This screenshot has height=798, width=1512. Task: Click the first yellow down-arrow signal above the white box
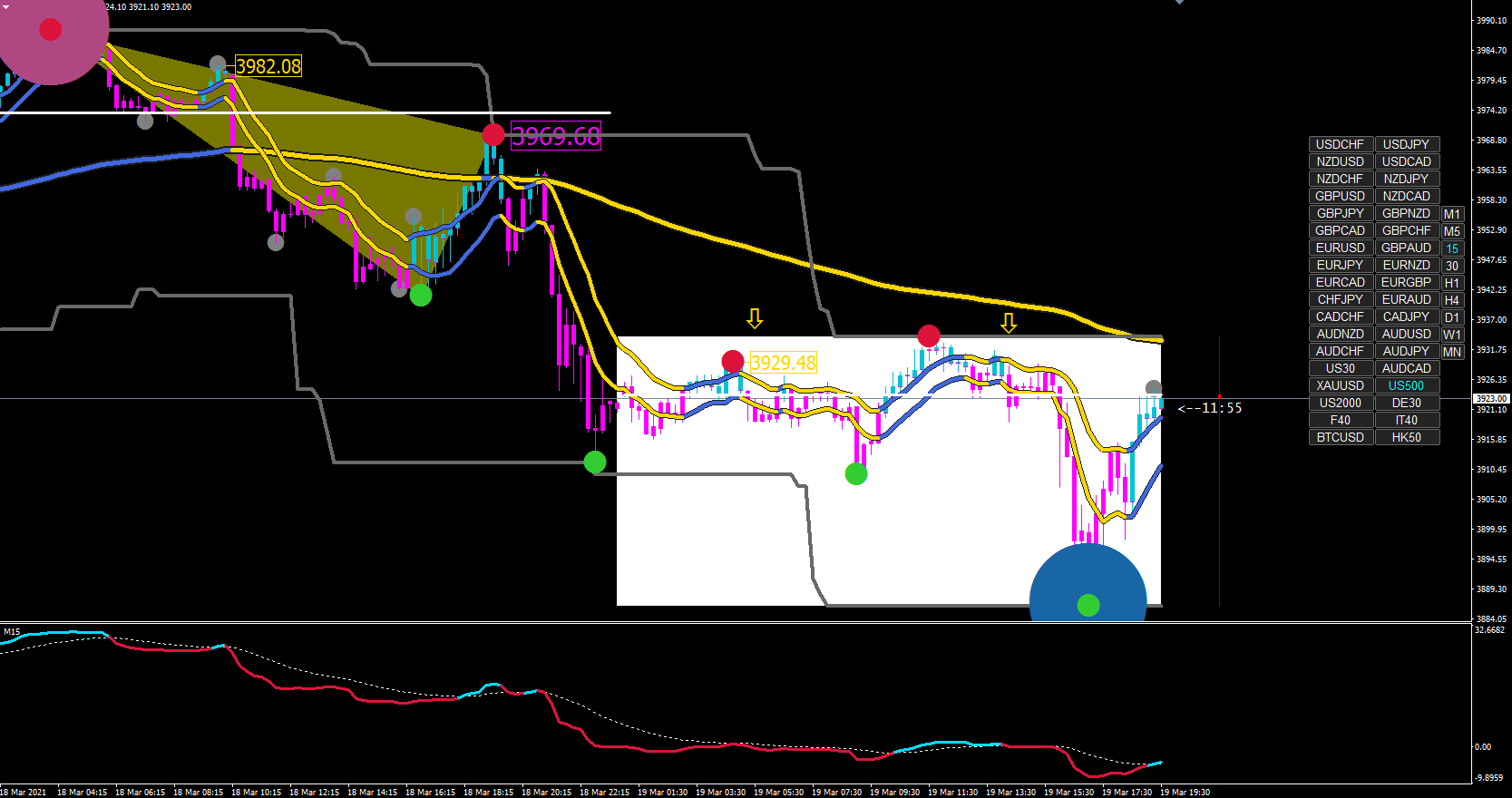(755, 318)
